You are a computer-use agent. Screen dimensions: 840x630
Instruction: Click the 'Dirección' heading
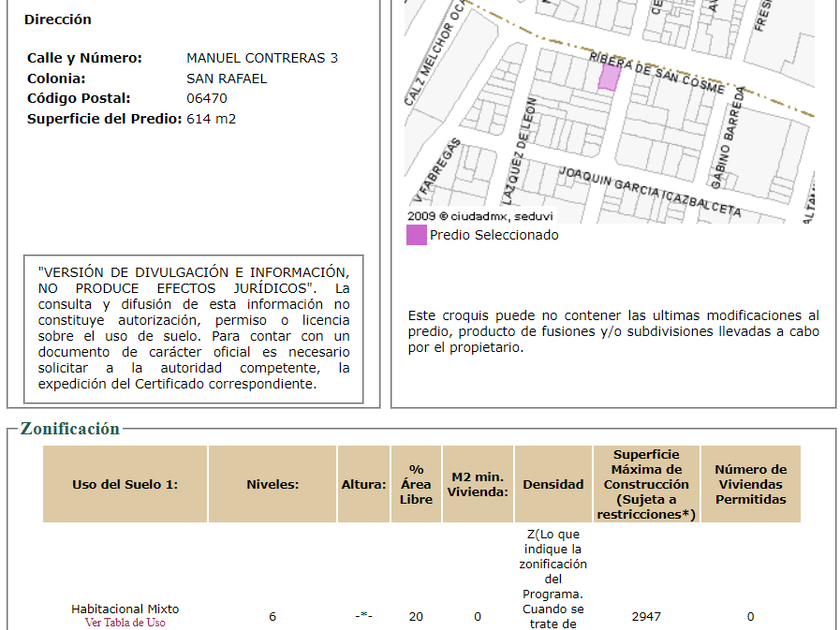(58, 19)
